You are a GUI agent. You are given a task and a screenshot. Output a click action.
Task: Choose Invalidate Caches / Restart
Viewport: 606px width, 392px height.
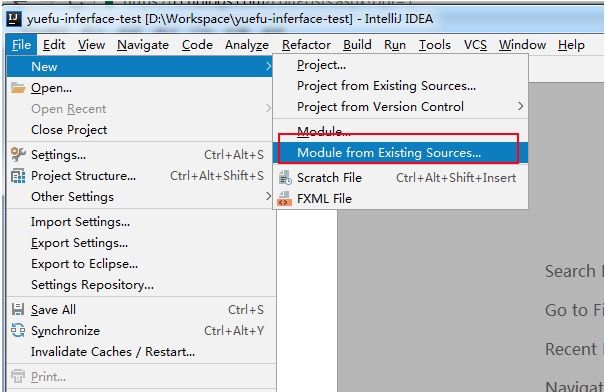[x=113, y=351]
